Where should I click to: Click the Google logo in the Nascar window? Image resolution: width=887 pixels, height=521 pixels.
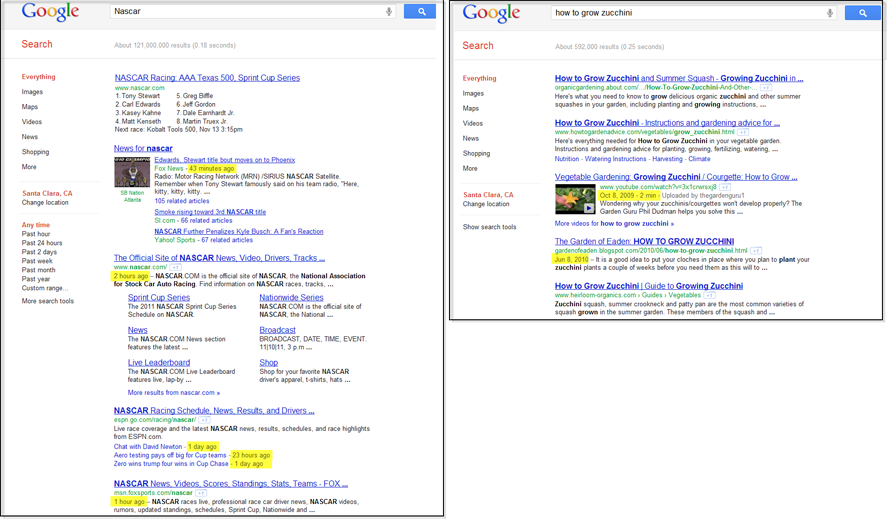tap(50, 12)
